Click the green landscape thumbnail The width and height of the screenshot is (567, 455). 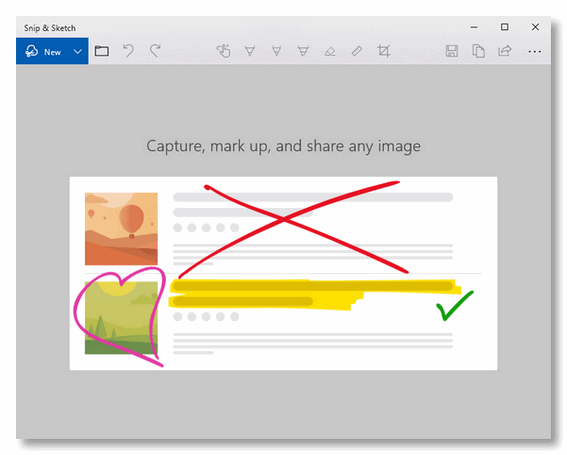coord(121,318)
